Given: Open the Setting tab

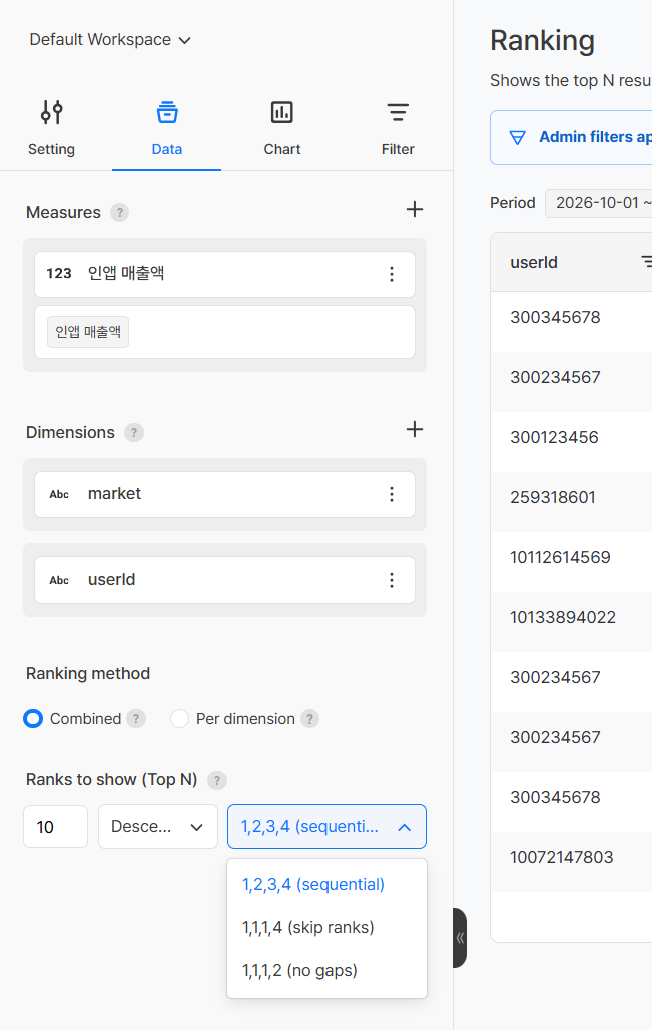Looking at the screenshot, I should [51, 128].
